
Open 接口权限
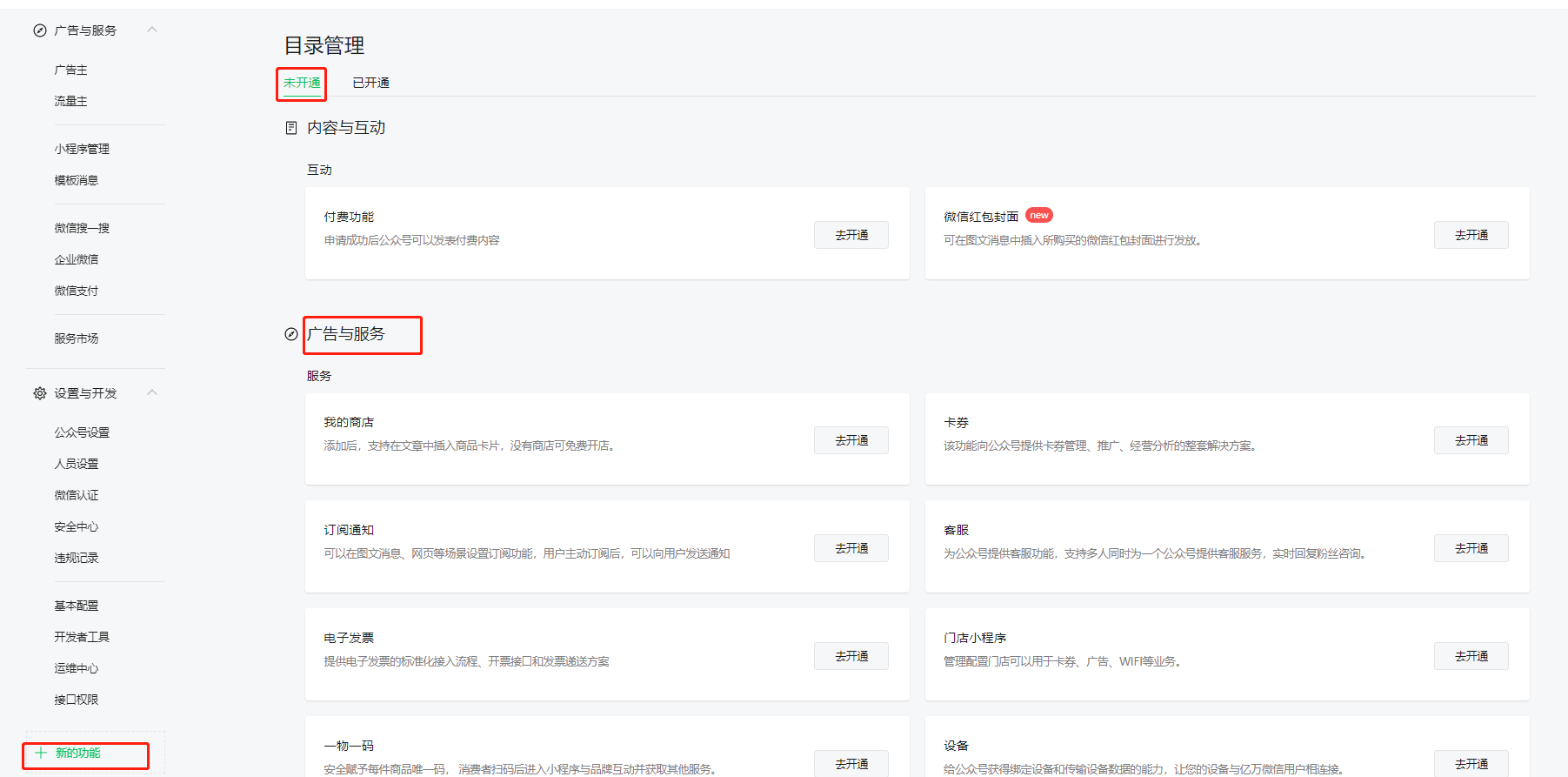coord(77,700)
